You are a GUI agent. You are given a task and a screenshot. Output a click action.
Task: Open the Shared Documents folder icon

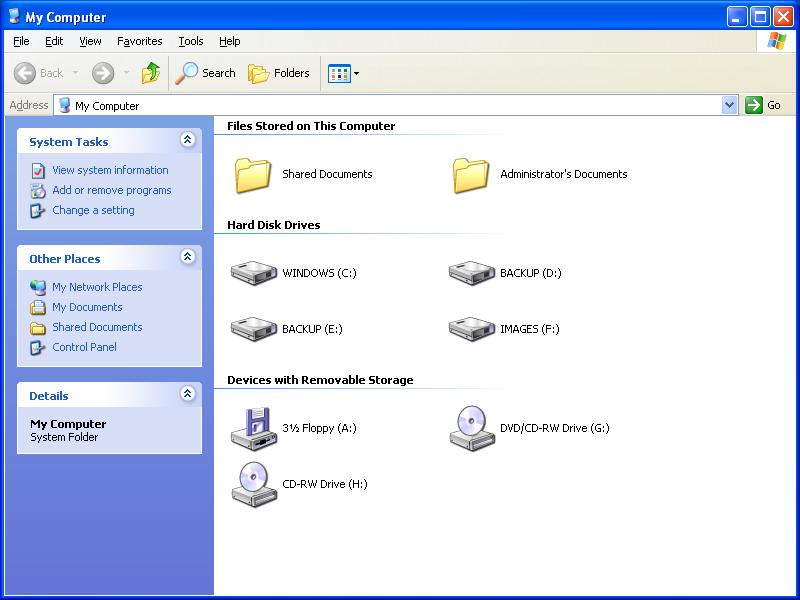253,174
